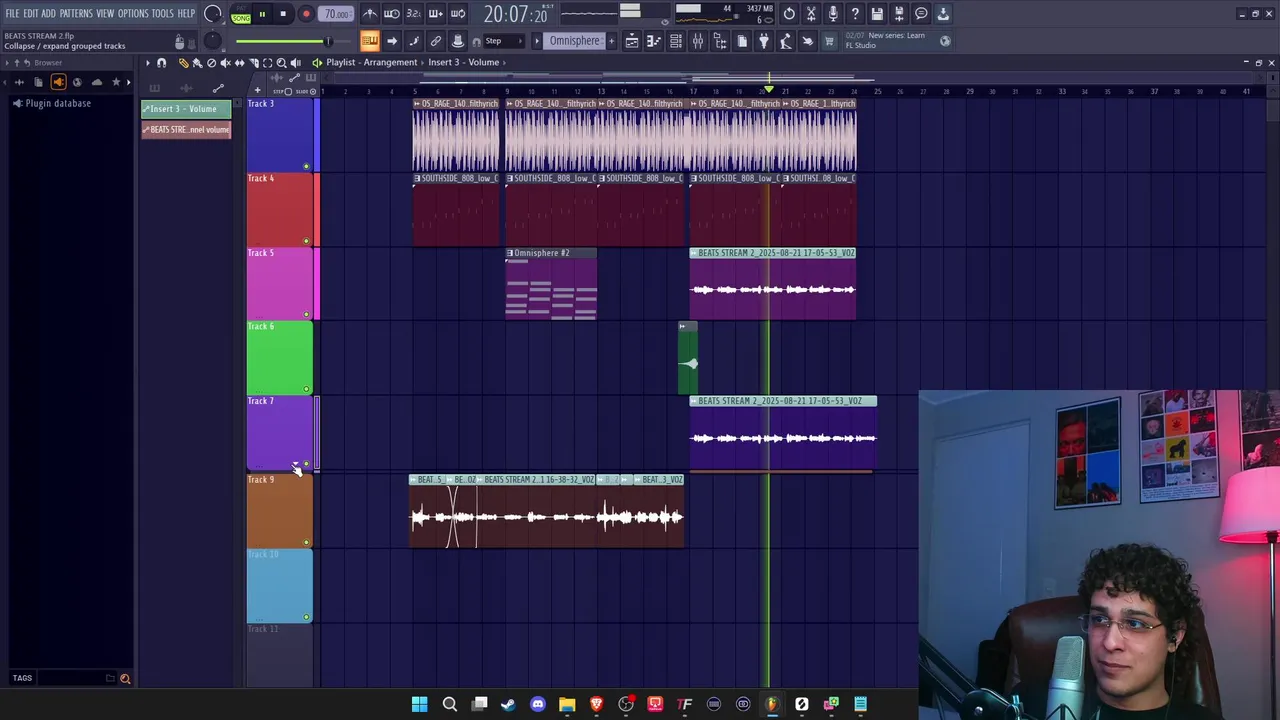Open the project info speech bubble icon
The width and height of the screenshot is (1280, 720).
[x=921, y=14]
